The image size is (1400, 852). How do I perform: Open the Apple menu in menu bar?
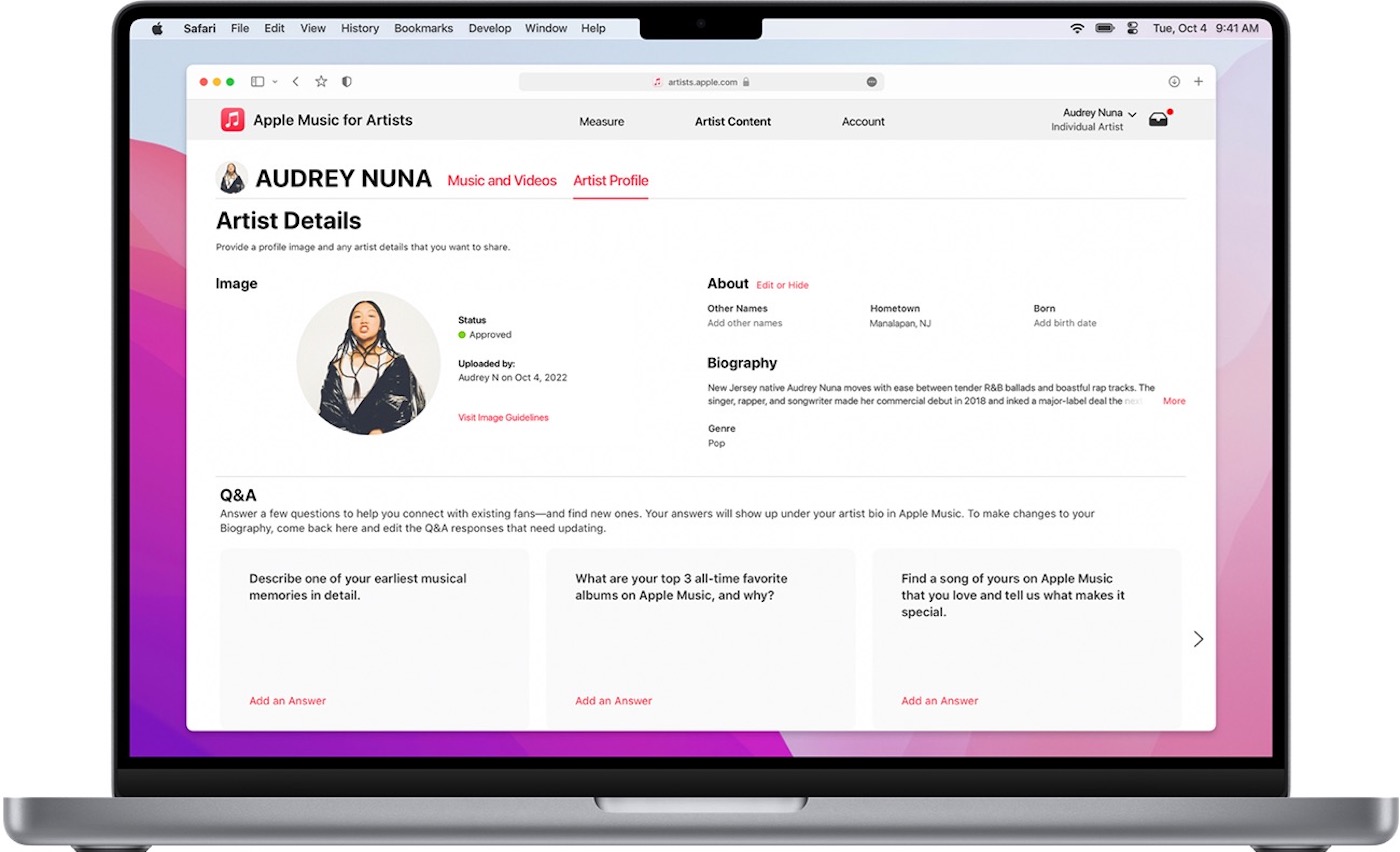coord(157,28)
